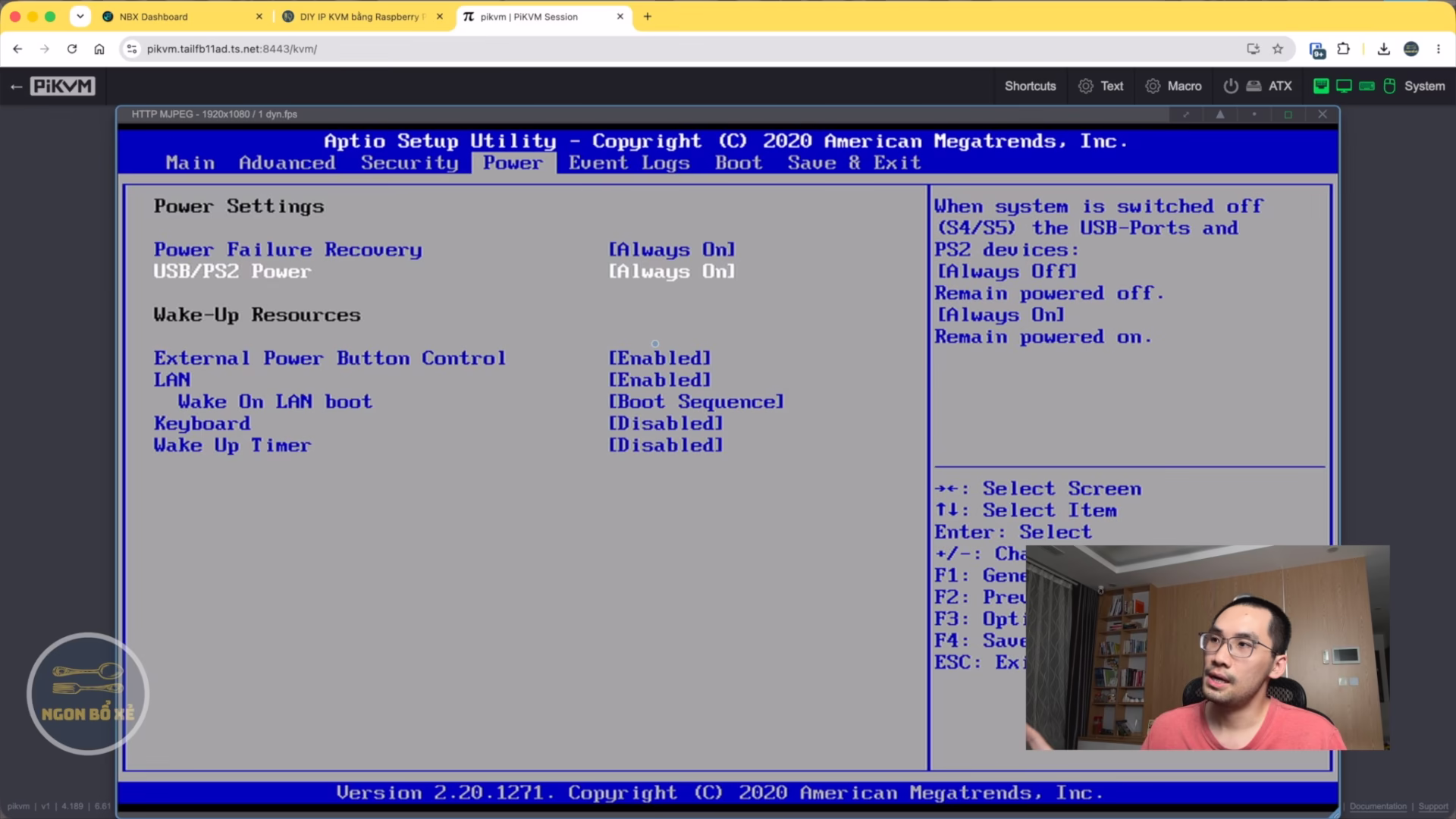Open the Support link

coord(1433,807)
